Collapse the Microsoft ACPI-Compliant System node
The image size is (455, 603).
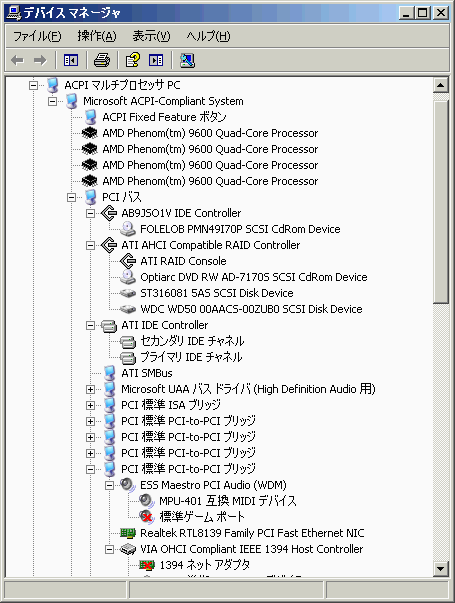(52, 101)
